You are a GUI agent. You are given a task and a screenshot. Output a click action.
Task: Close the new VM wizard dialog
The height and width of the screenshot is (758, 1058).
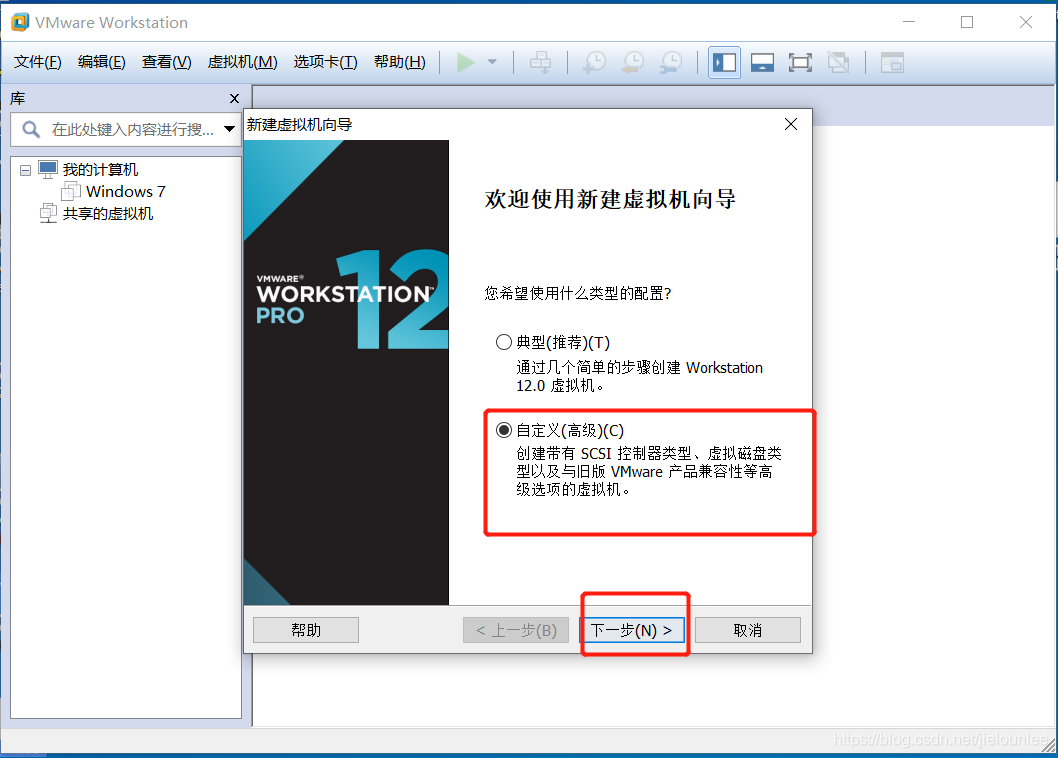point(791,124)
